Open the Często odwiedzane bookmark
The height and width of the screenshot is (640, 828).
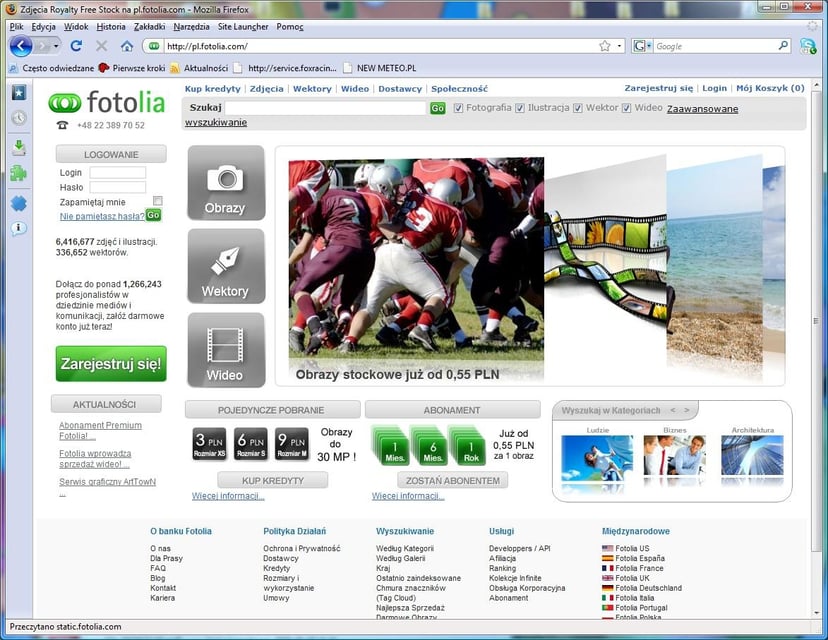point(52,68)
